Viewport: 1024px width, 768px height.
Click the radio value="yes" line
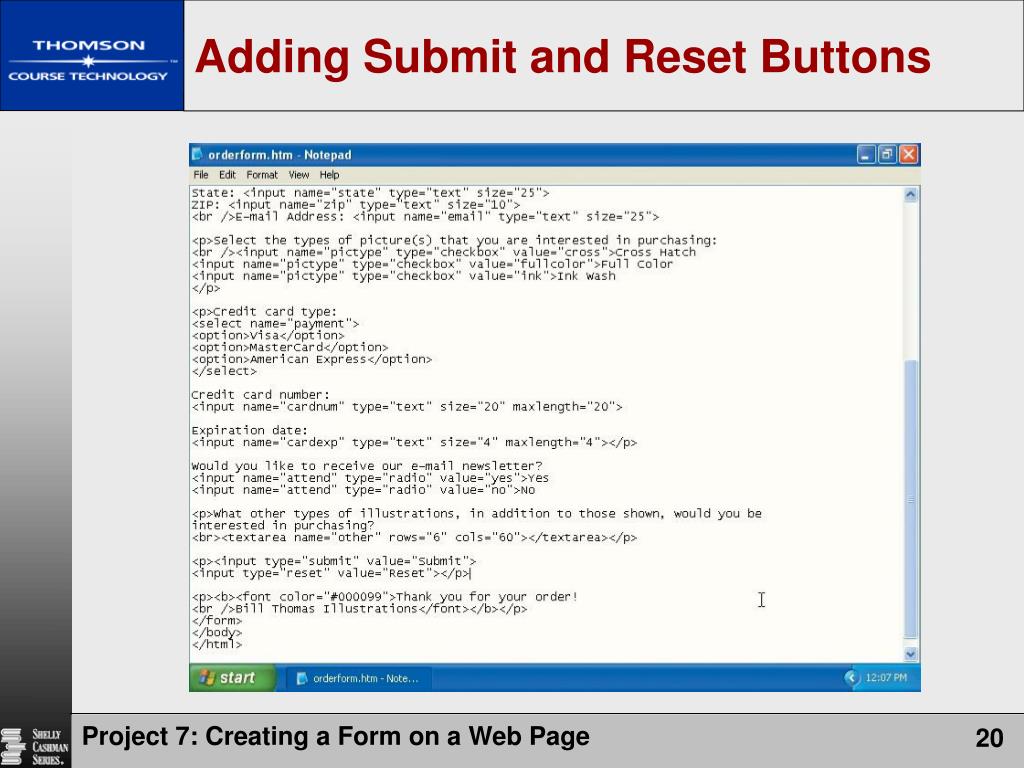click(370, 478)
